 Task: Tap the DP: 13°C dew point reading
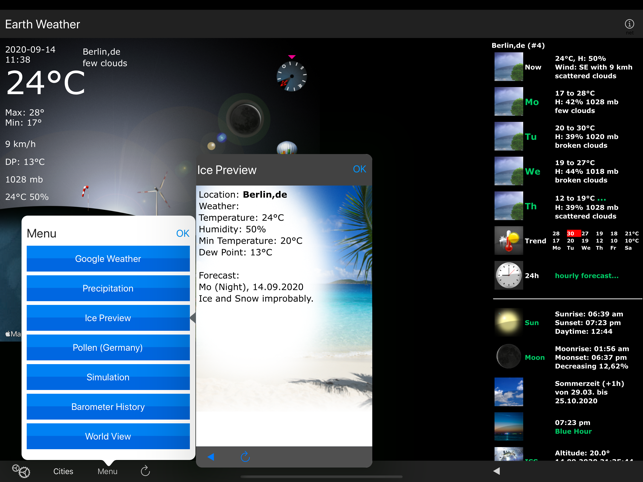point(25,162)
